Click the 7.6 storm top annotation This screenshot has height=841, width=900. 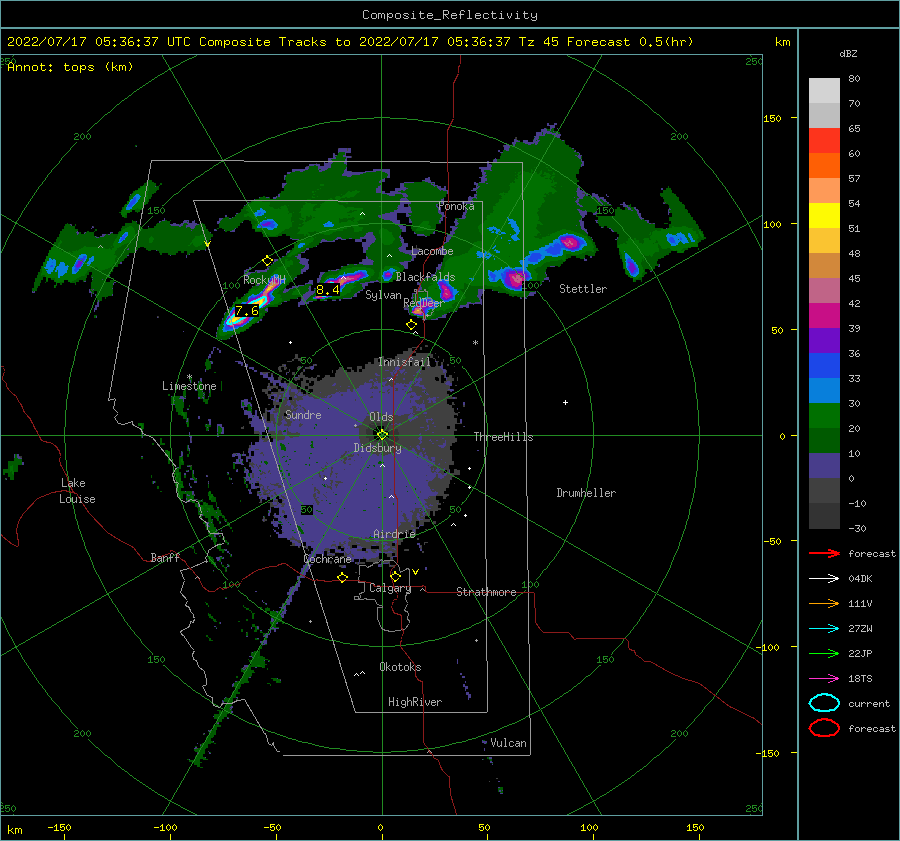coord(247,311)
